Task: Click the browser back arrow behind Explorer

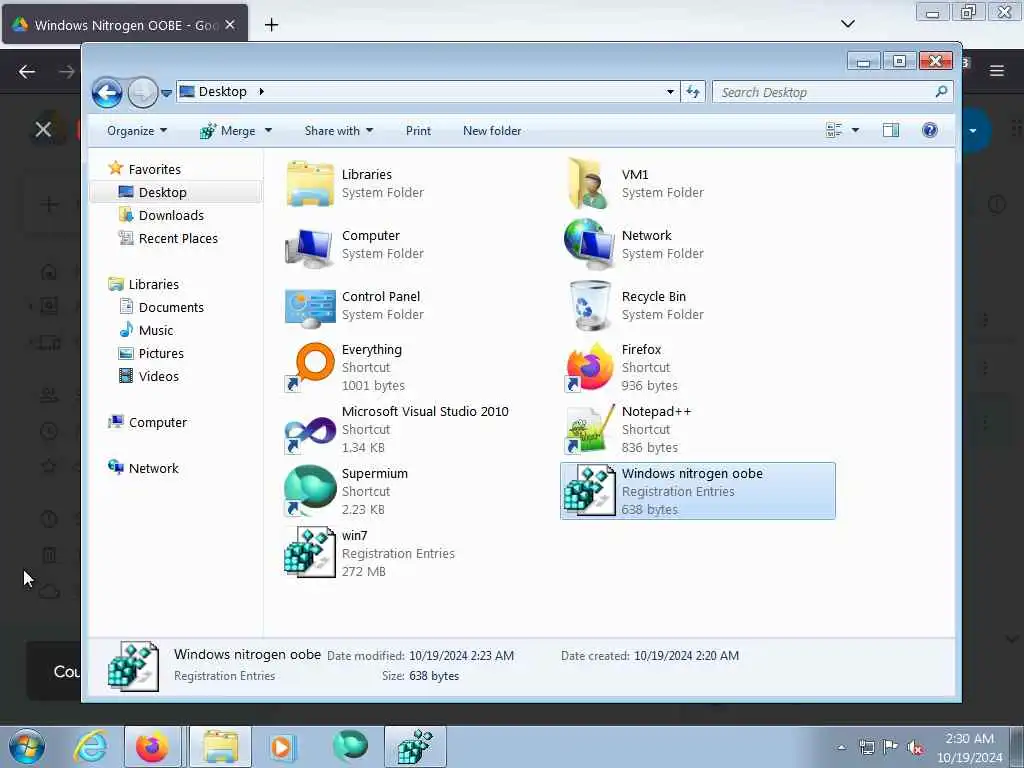Action: pyautogui.click(x=26, y=71)
